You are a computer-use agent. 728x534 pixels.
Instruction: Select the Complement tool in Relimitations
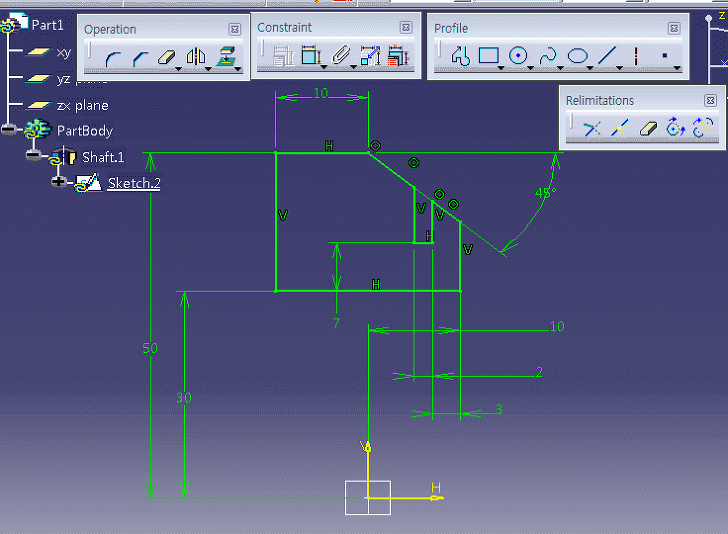(703, 127)
